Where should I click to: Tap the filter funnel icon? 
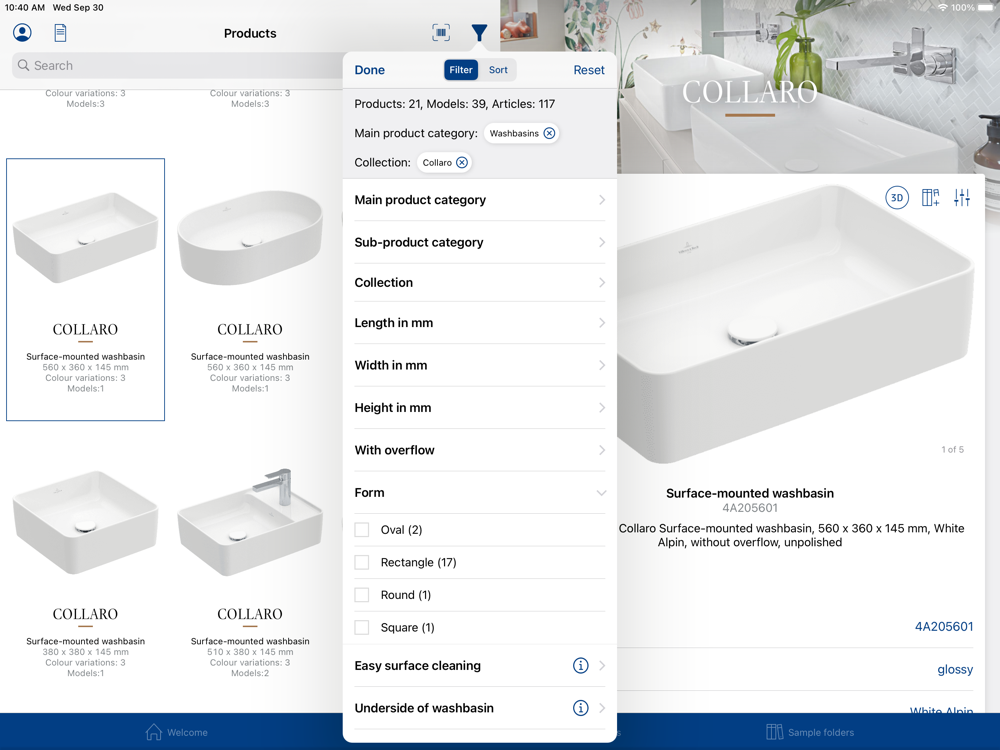point(479,33)
